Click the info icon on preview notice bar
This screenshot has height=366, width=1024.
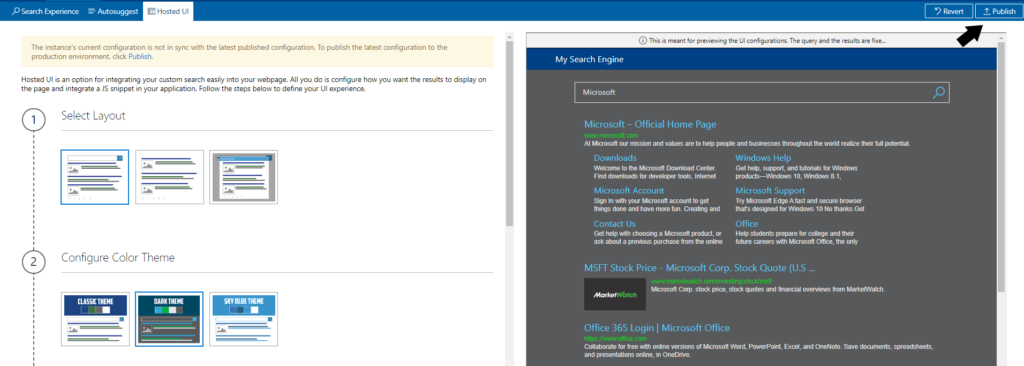[x=643, y=41]
